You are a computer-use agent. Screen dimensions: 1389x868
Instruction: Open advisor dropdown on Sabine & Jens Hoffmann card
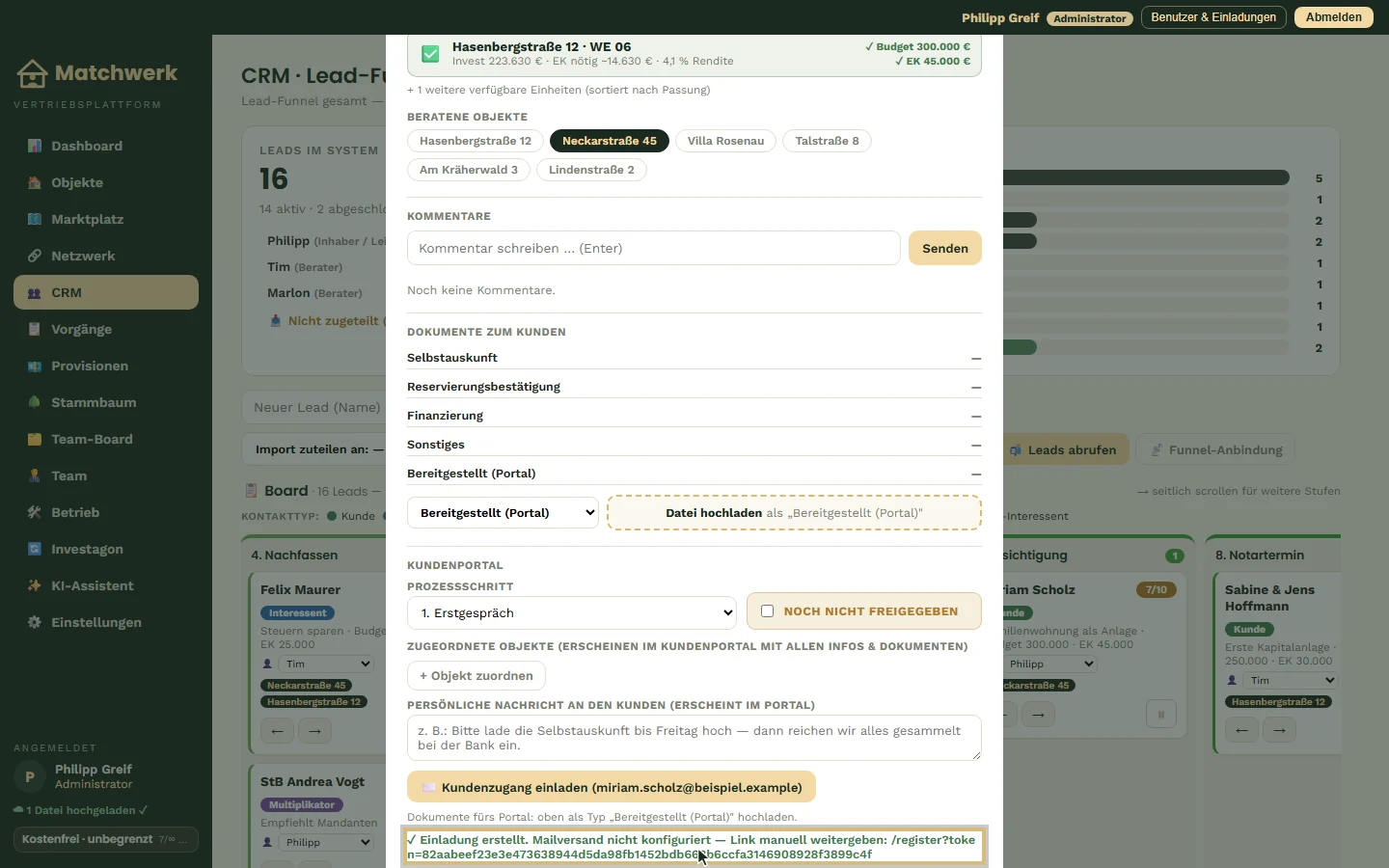pyautogui.click(x=1291, y=680)
